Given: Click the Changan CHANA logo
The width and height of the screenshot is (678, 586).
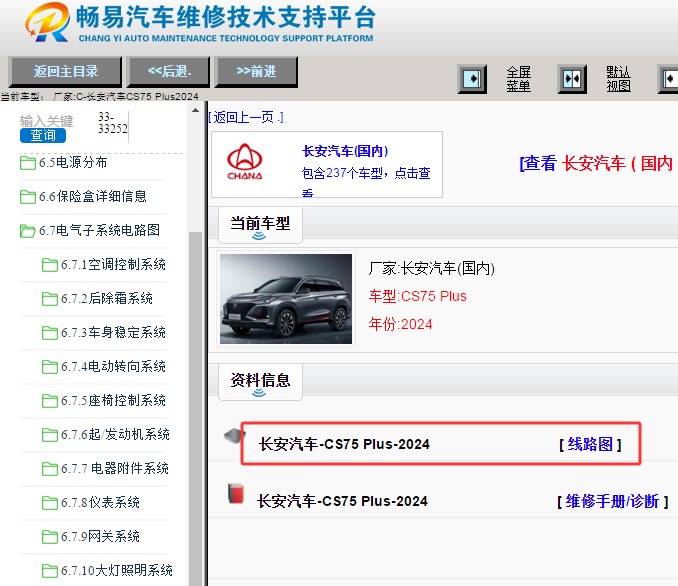Looking at the screenshot, I should click(x=245, y=161).
